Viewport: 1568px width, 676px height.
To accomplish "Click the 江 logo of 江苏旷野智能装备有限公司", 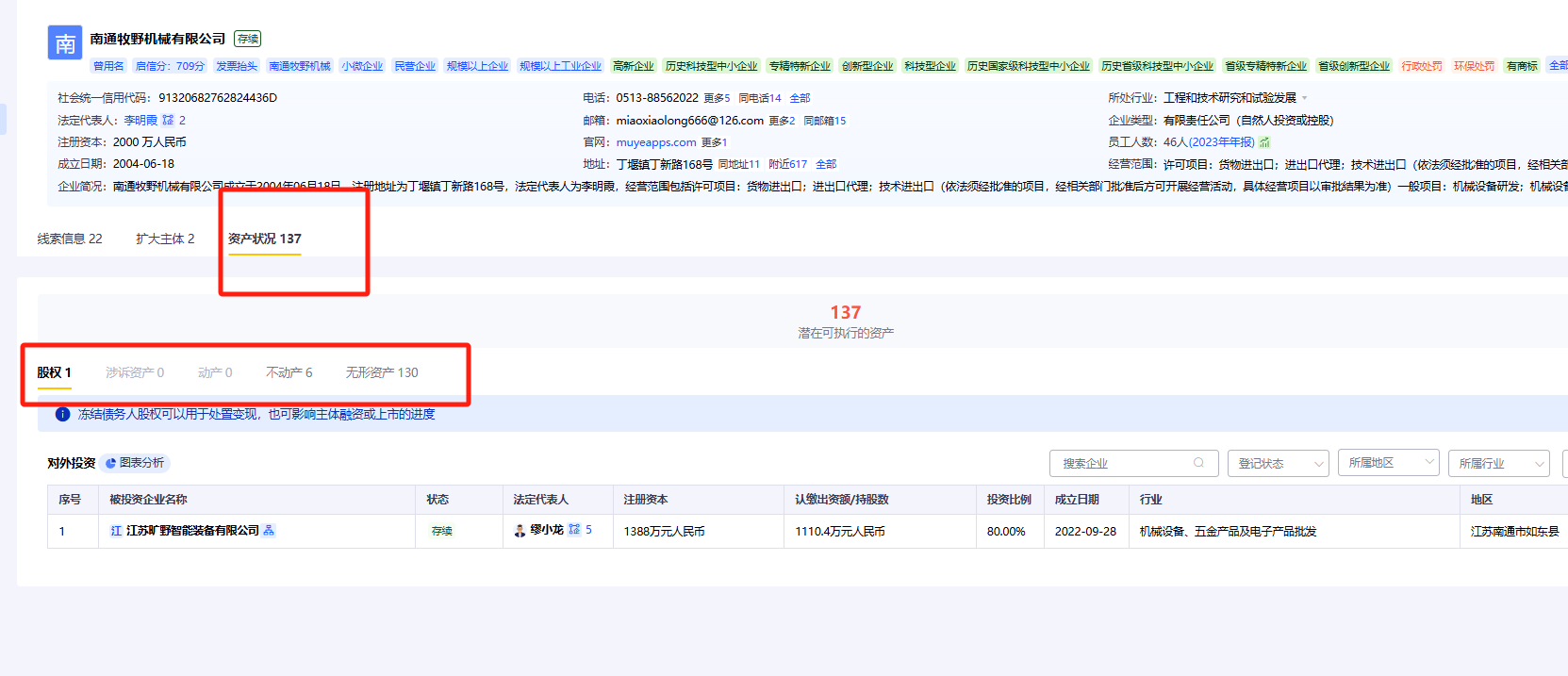I will tap(116, 531).
